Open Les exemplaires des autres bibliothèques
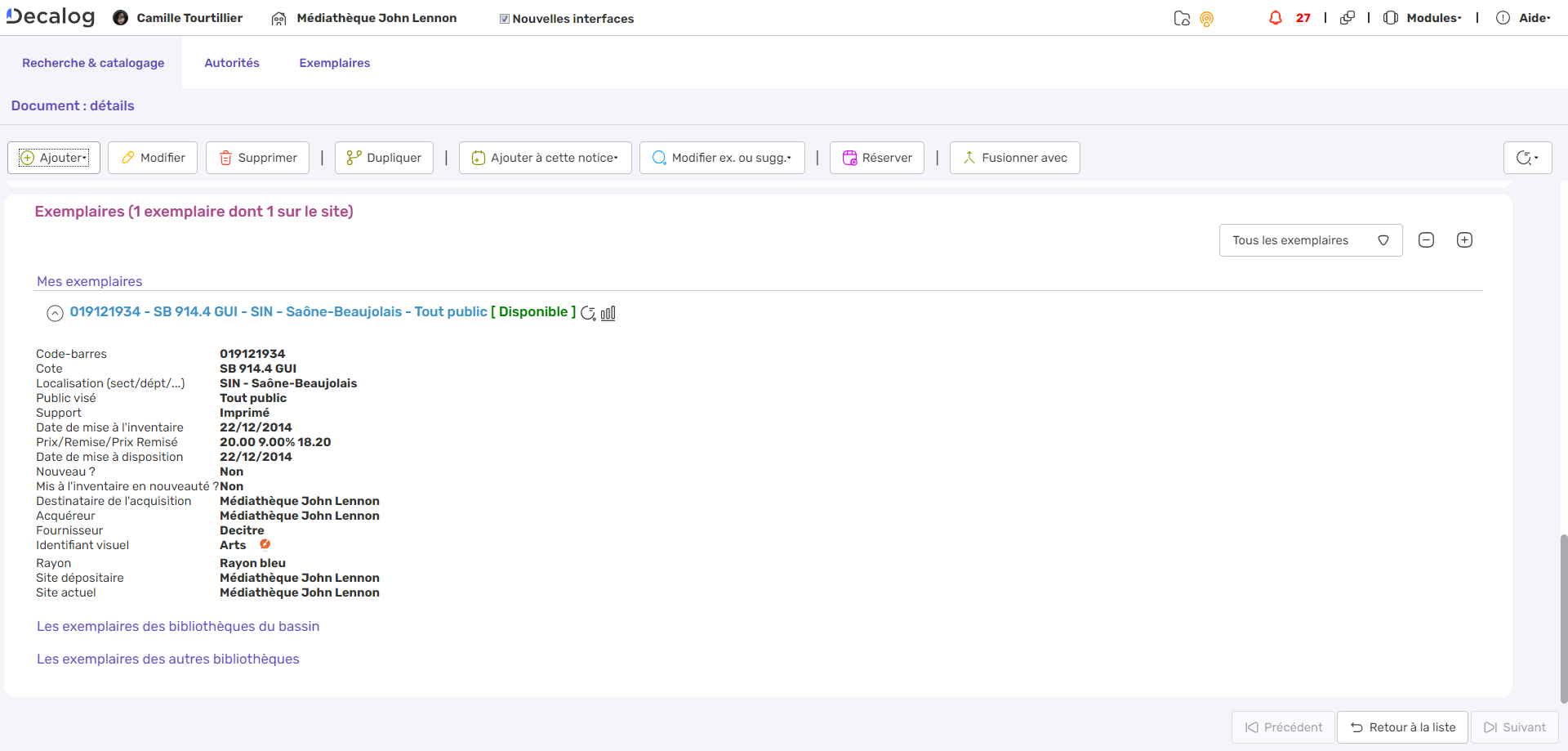 tap(167, 659)
